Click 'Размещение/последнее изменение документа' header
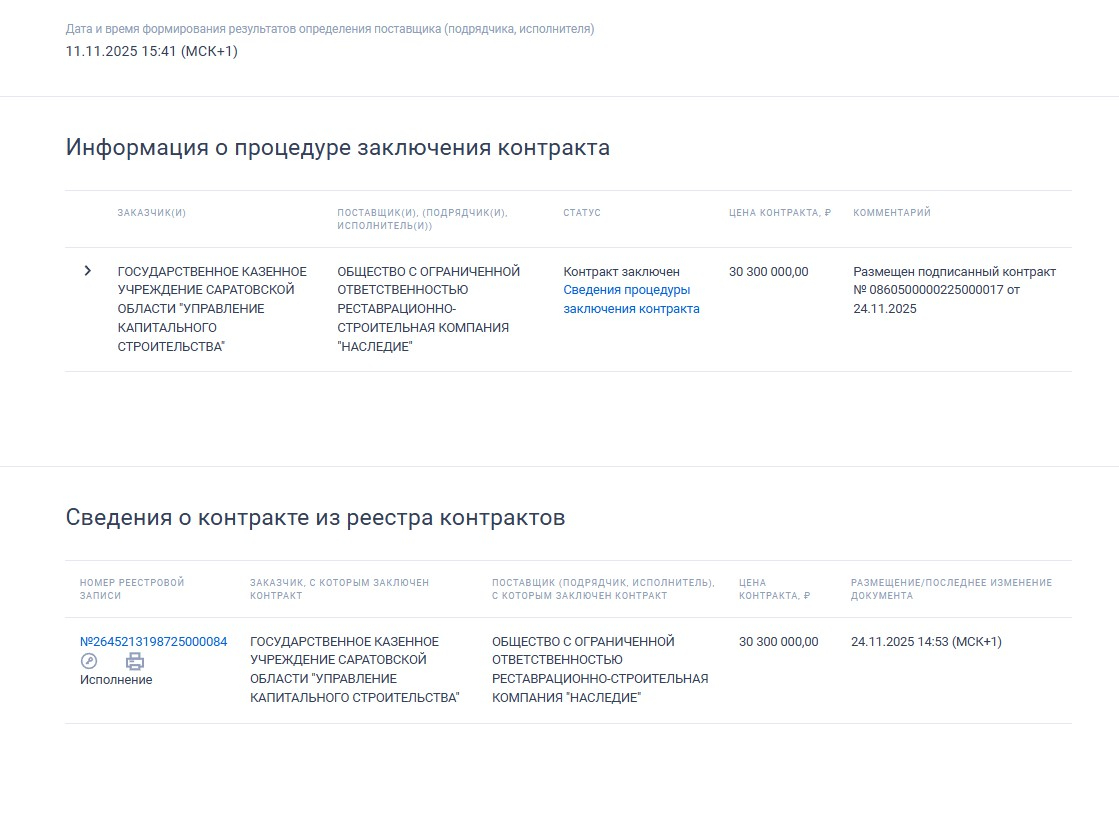This screenshot has height=817, width=1119. point(951,589)
